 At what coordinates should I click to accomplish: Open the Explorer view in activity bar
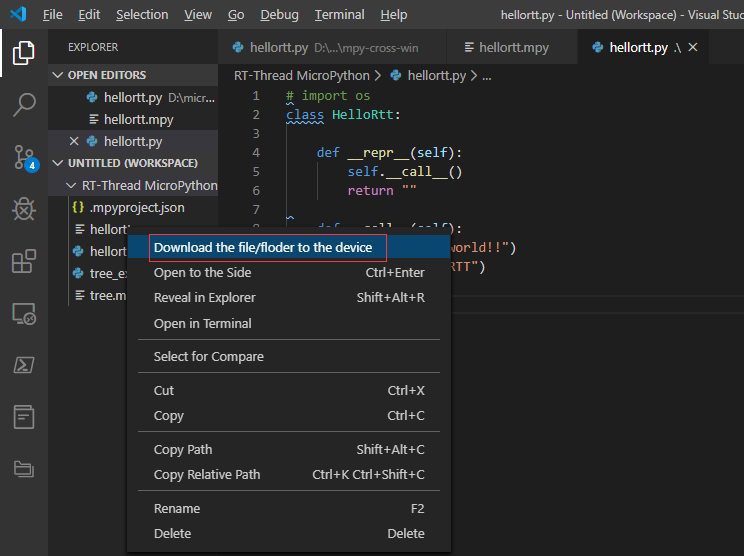pyautogui.click(x=24, y=52)
